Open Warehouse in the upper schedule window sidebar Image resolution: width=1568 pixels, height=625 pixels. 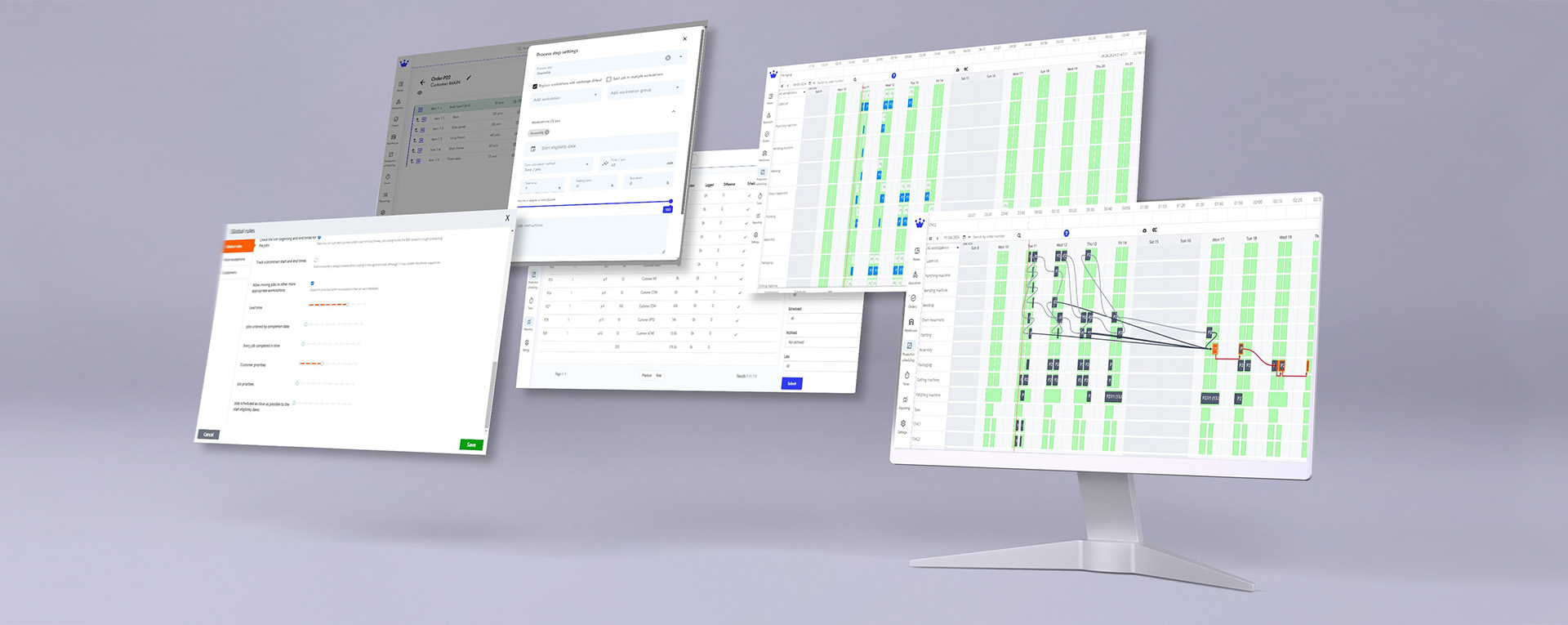coord(764,154)
